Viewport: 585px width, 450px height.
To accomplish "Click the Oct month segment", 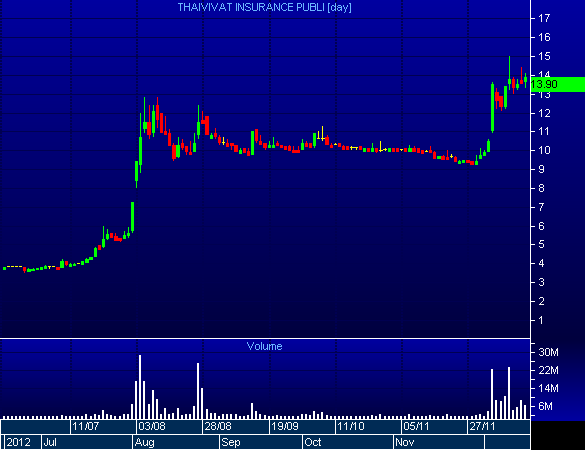I will [x=348, y=442].
